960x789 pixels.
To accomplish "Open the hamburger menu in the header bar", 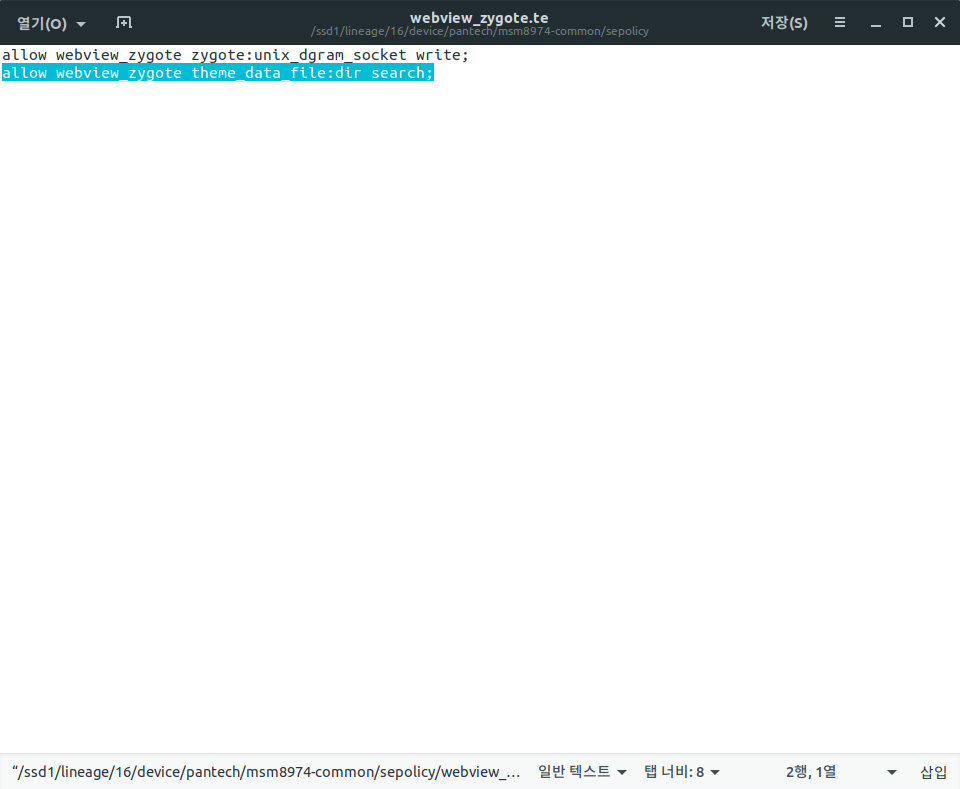I will 840,23.
